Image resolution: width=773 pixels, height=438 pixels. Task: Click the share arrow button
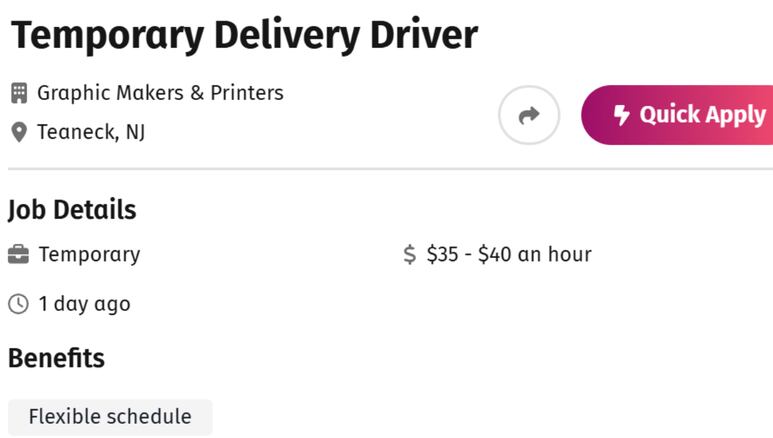(x=528, y=115)
